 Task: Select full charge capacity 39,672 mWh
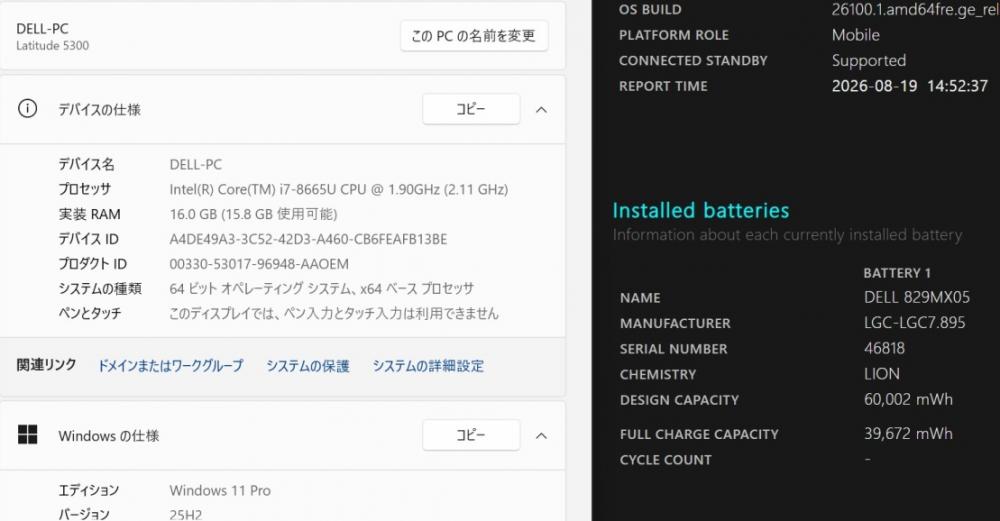pos(908,434)
